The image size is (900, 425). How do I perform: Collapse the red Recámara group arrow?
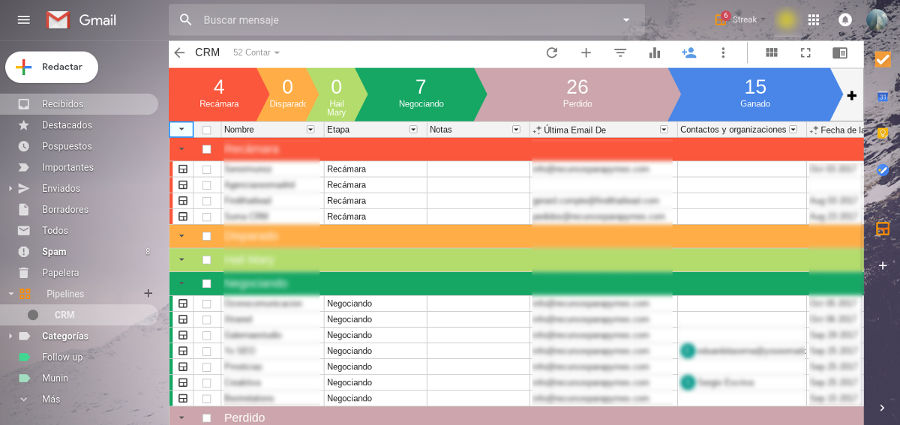(182, 149)
